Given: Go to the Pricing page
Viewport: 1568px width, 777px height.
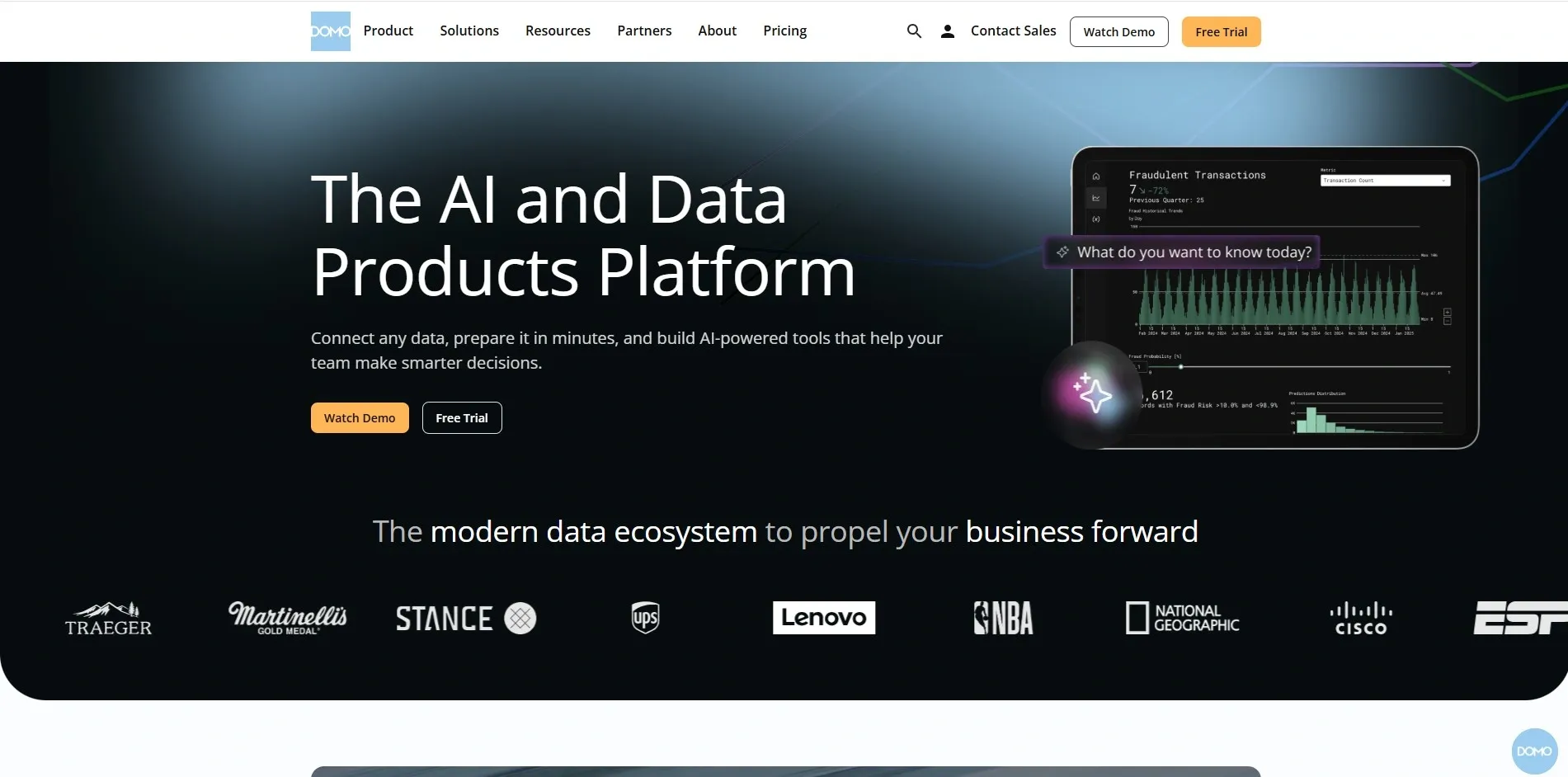Looking at the screenshot, I should tap(784, 31).
